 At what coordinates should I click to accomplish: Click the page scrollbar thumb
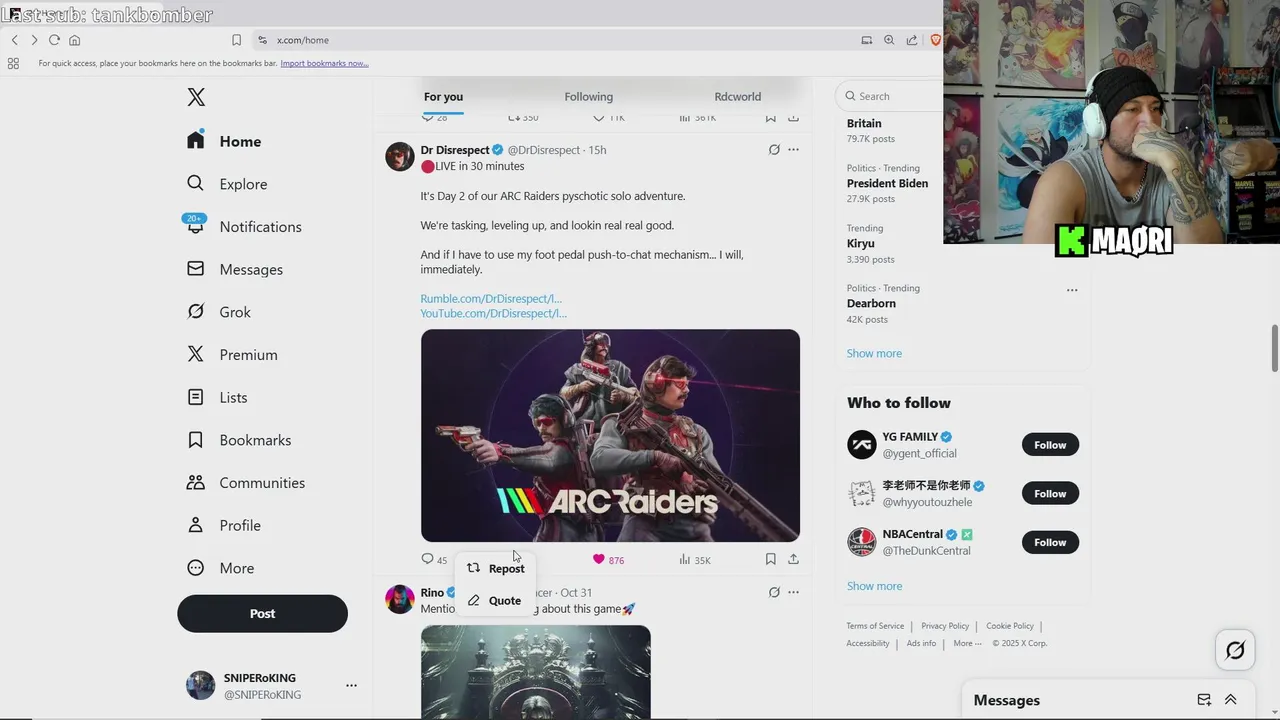[1274, 348]
